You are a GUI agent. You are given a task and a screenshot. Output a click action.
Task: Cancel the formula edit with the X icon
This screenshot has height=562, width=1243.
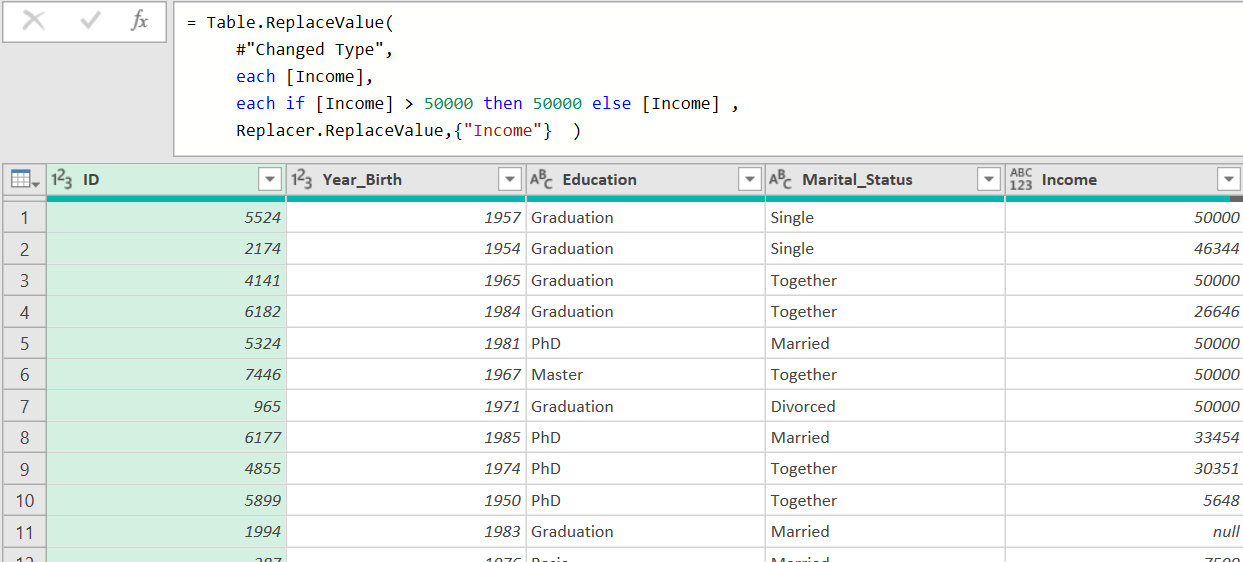(x=33, y=21)
